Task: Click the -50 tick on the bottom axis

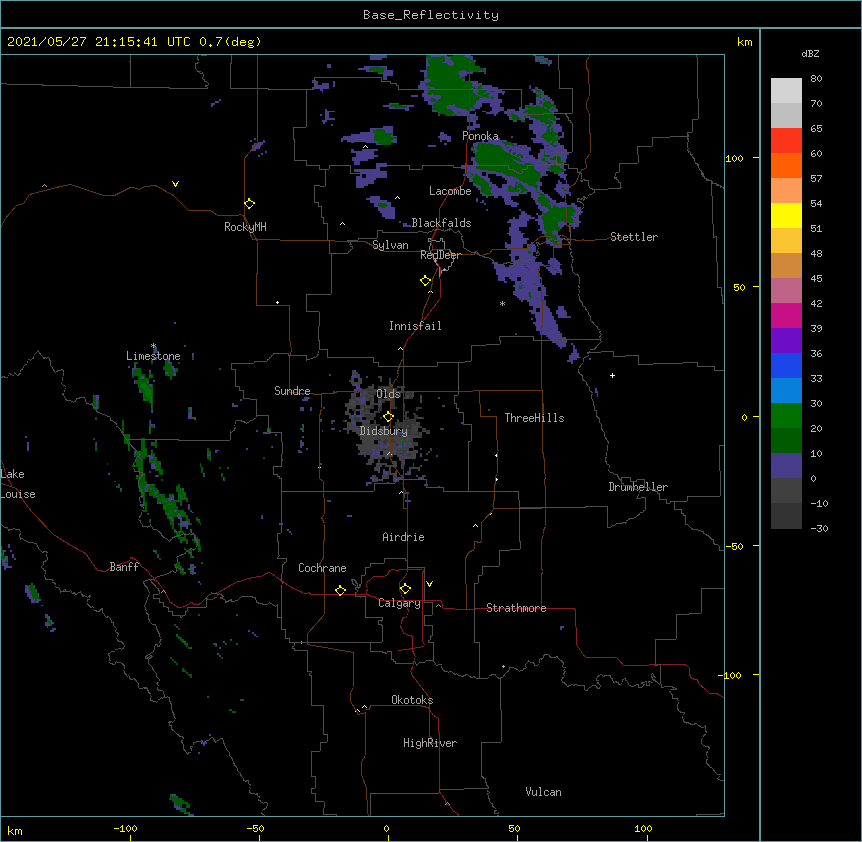Action: coord(255,828)
